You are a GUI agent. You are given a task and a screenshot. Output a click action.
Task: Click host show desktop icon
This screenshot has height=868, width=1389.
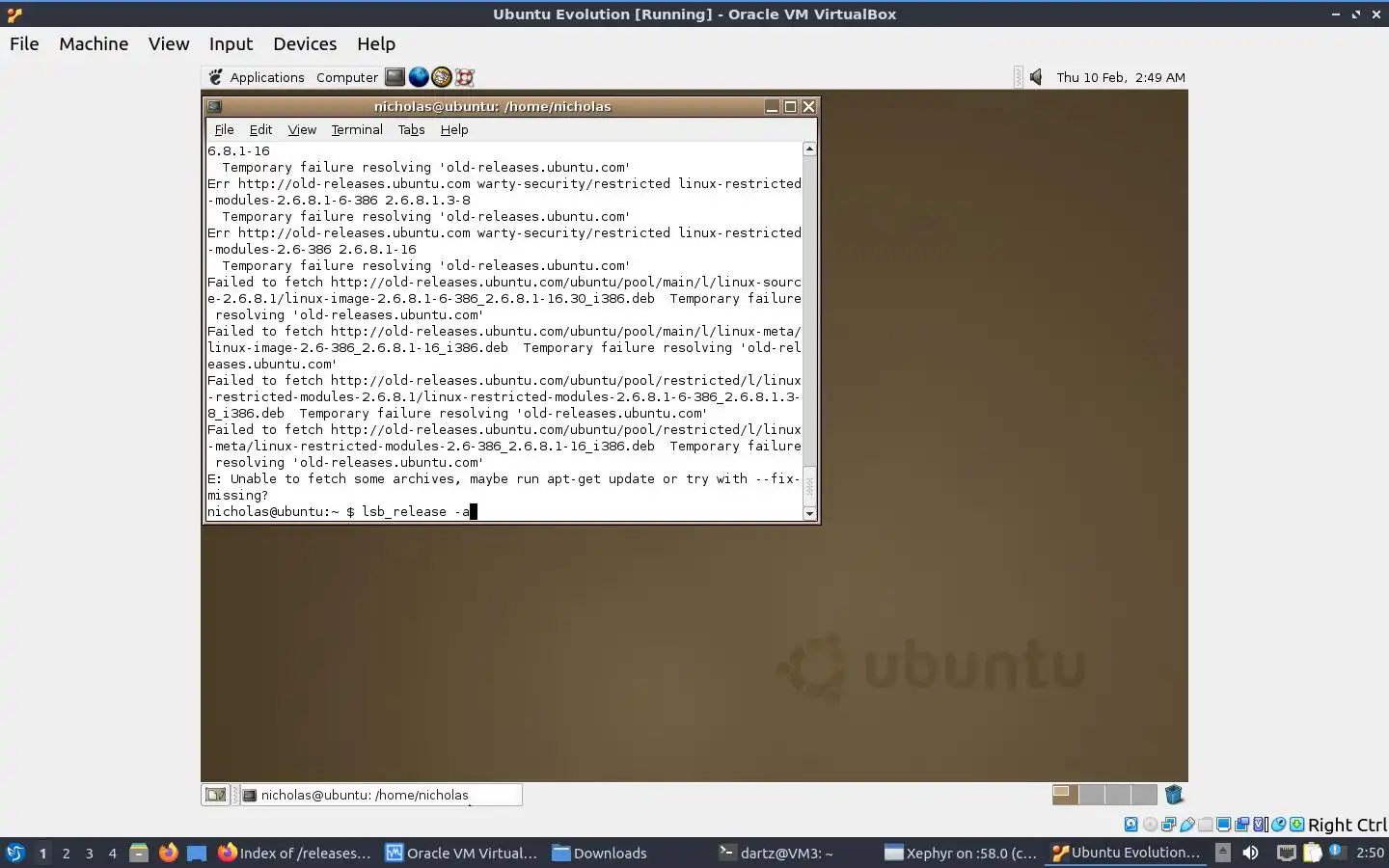pos(197,853)
